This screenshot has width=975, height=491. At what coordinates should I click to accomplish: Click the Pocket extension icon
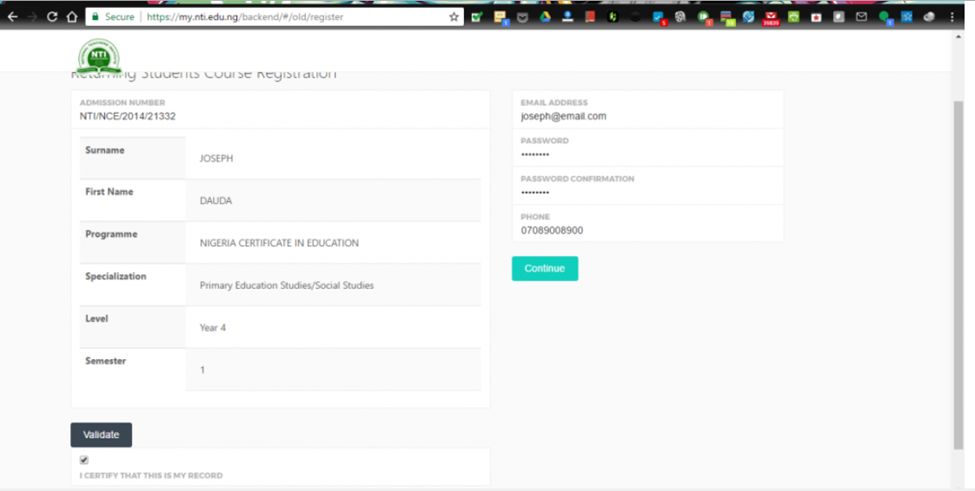pyautogui.click(x=522, y=17)
